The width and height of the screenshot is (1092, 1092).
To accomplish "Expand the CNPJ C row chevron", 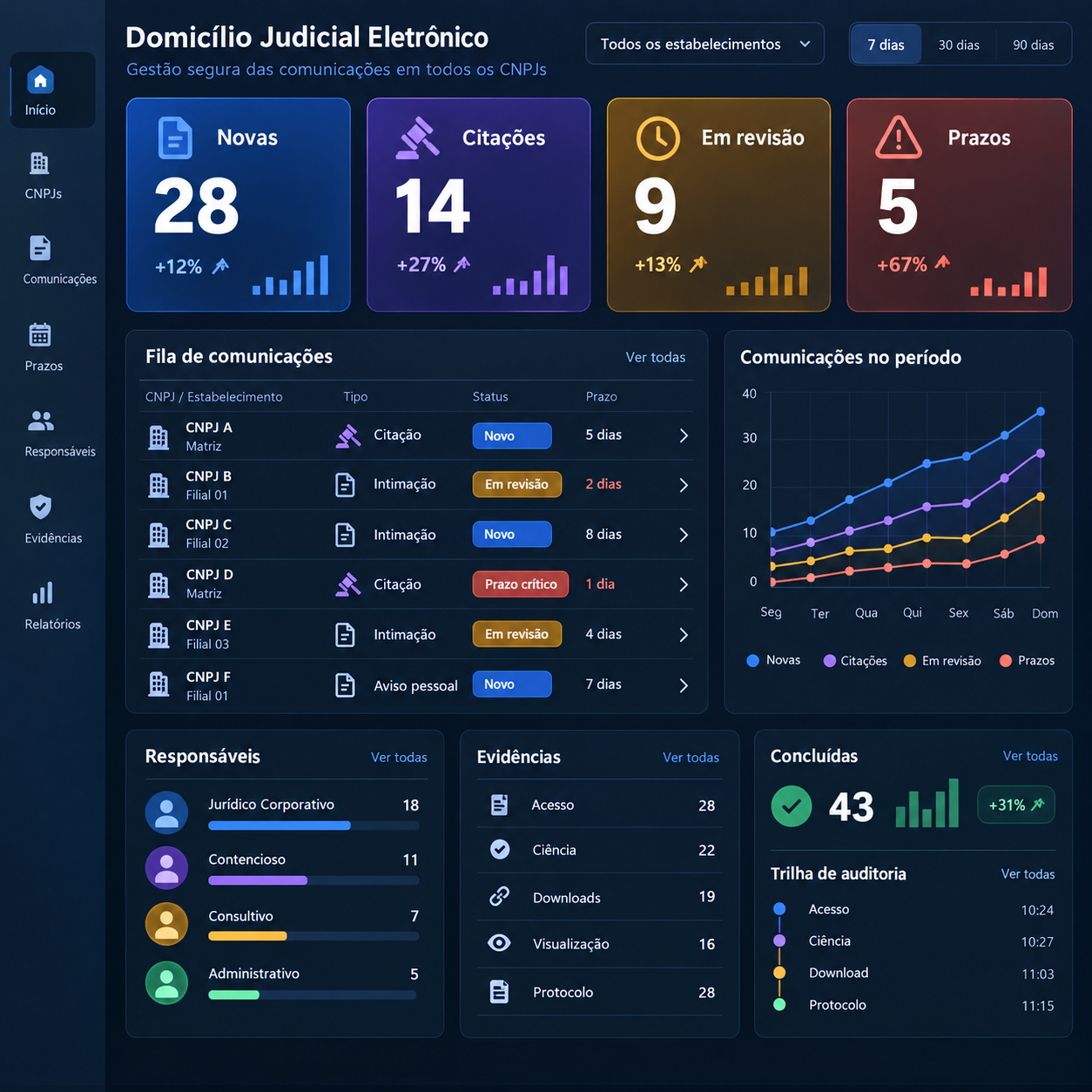I will (684, 535).
